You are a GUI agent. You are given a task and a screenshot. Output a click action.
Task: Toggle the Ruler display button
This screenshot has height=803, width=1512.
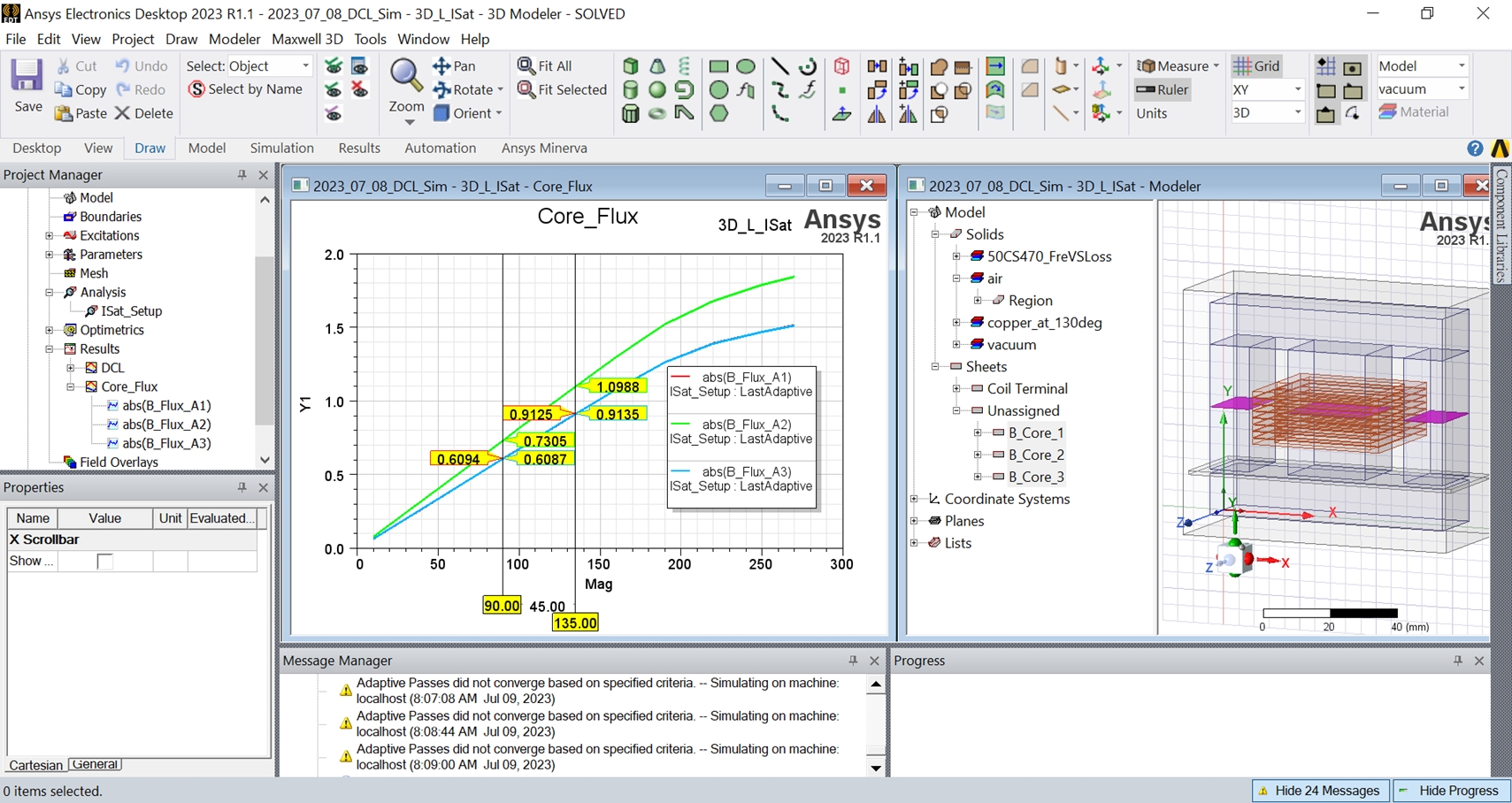click(1163, 89)
